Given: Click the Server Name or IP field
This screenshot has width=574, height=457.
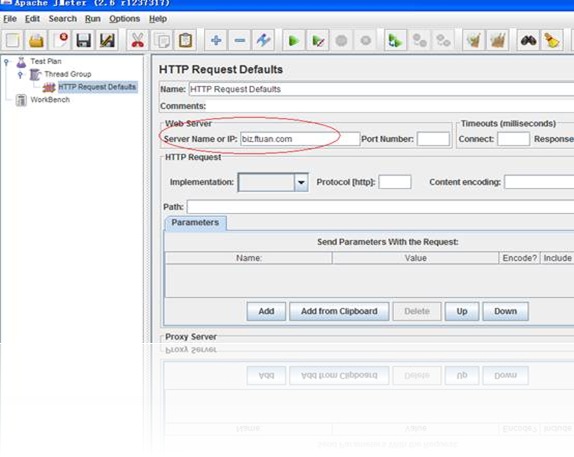Looking at the screenshot, I should pyautogui.click(x=300, y=139).
